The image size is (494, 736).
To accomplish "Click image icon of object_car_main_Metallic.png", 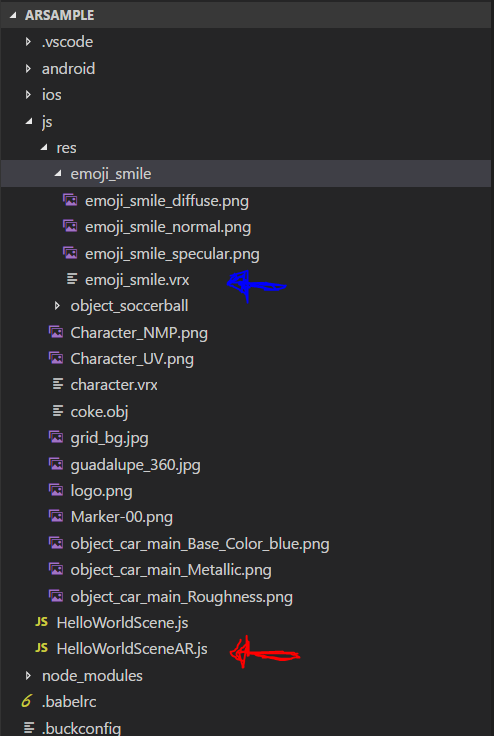I will [x=56, y=570].
